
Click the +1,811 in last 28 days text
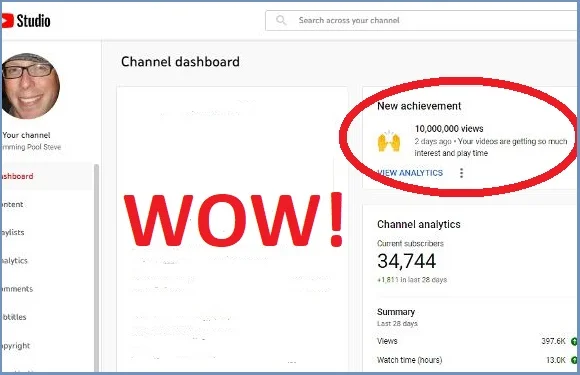coord(412,280)
